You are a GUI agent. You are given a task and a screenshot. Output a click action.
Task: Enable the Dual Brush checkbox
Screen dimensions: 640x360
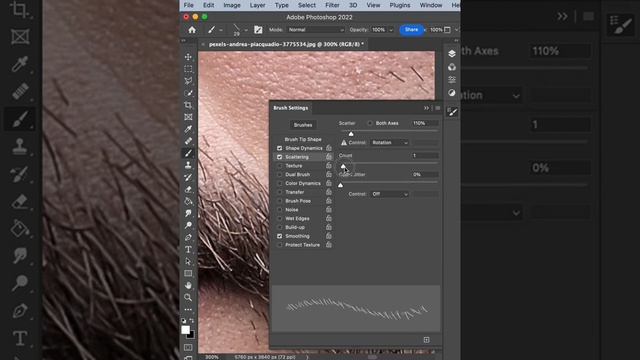tap(280, 174)
